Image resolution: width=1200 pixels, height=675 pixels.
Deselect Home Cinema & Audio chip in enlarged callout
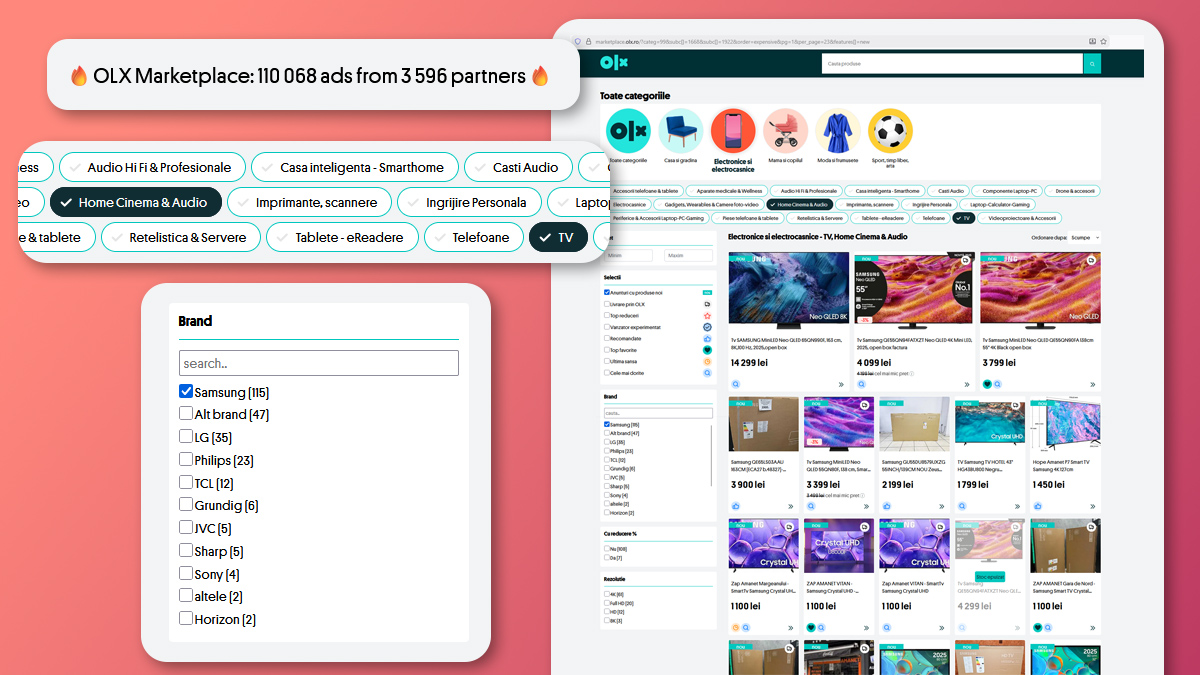135,202
